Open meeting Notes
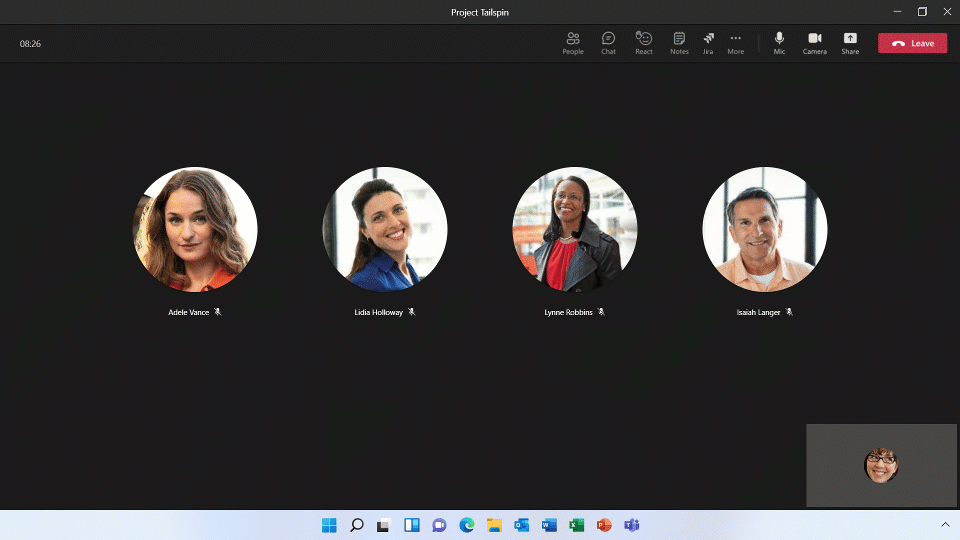Image resolution: width=960 pixels, height=540 pixels. click(x=679, y=43)
